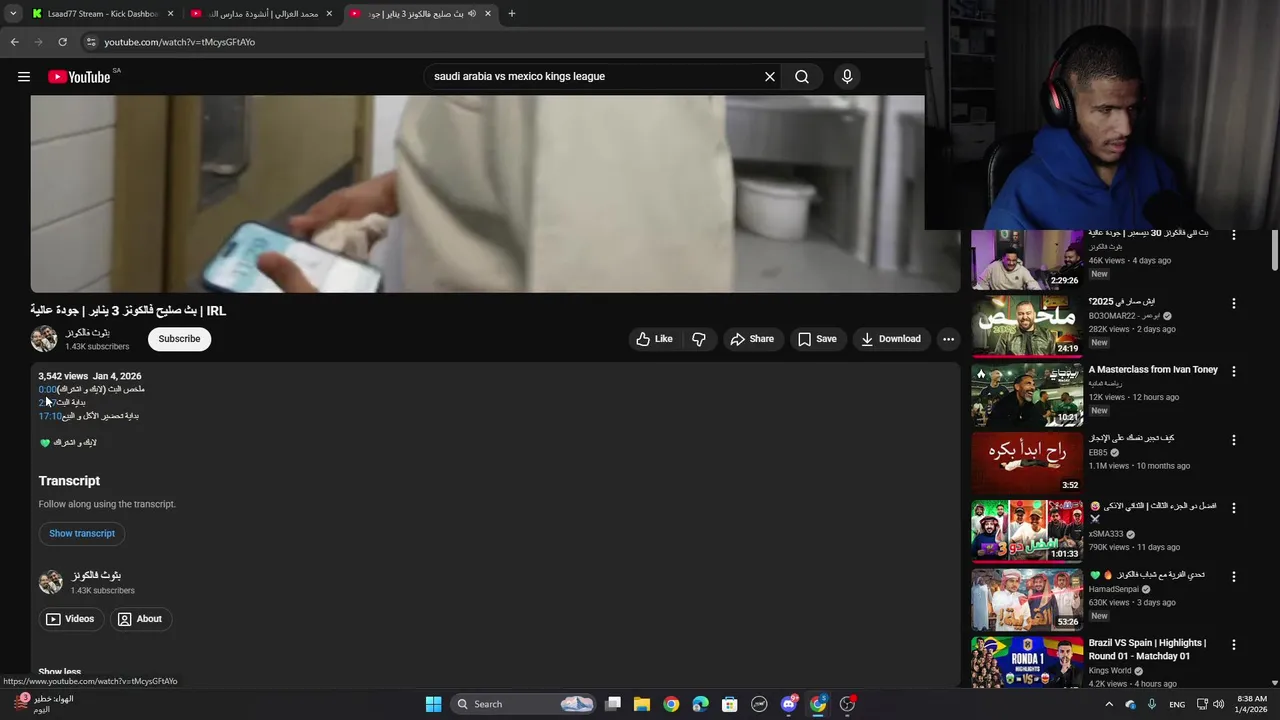Save the video to a playlist
This screenshot has height=720, width=1280.
(x=817, y=339)
